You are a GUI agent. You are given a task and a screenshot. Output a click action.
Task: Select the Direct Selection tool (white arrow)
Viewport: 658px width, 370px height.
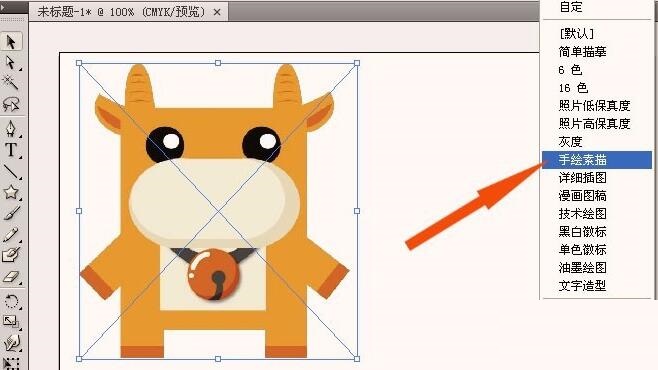coord(11,63)
